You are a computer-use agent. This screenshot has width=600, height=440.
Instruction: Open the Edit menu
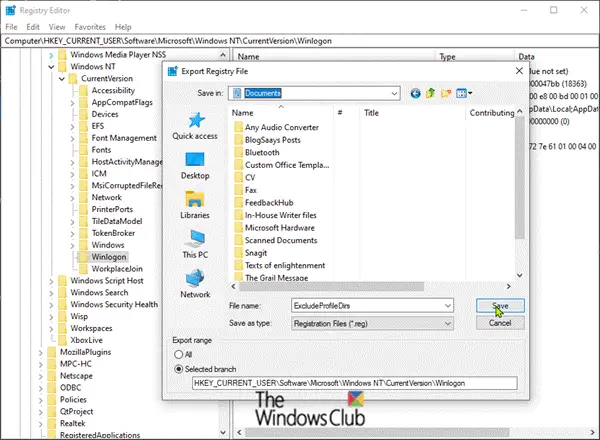click(x=33, y=27)
